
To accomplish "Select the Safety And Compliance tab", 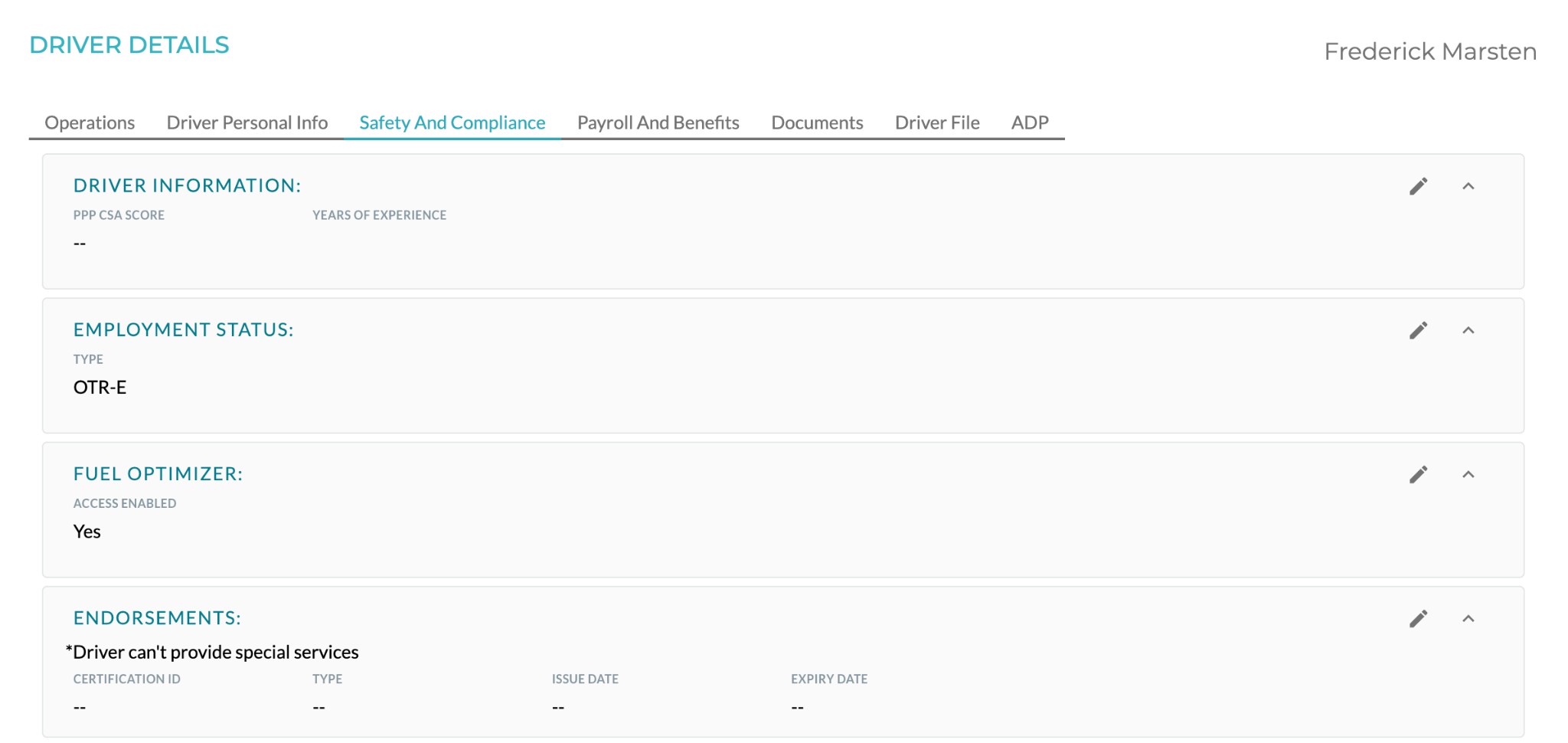I will click(x=452, y=123).
